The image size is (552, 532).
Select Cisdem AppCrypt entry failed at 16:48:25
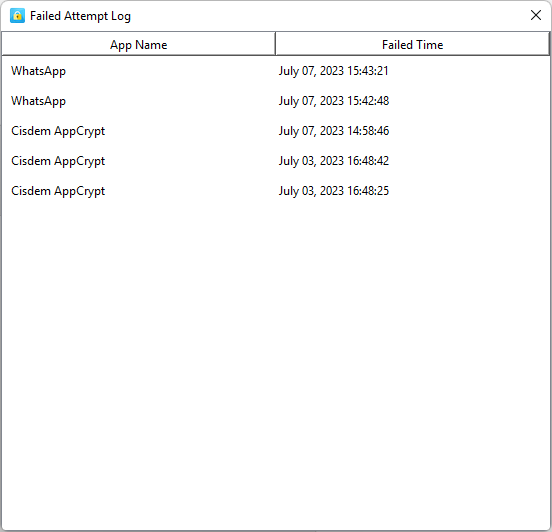click(276, 190)
